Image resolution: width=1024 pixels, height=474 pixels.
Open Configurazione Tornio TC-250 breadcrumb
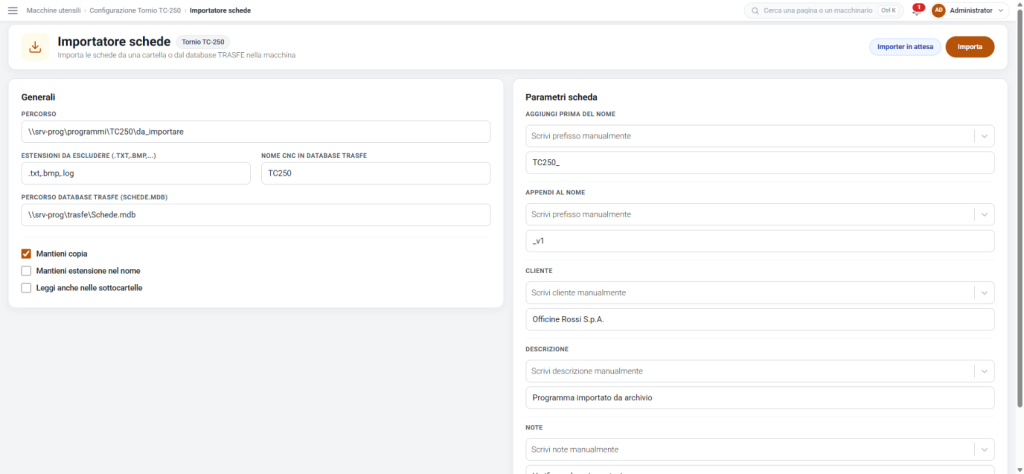pos(135,10)
